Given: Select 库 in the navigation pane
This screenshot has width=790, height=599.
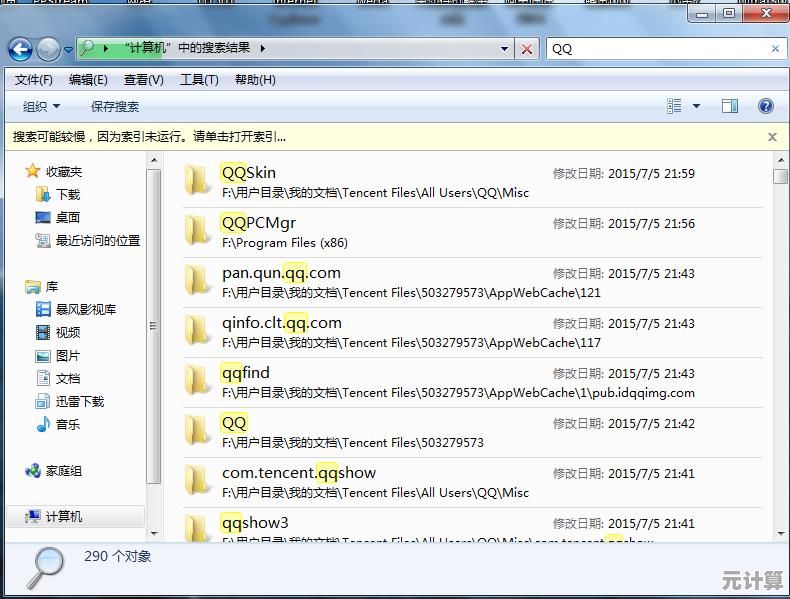Looking at the screenshot, I should pos(52,287).
